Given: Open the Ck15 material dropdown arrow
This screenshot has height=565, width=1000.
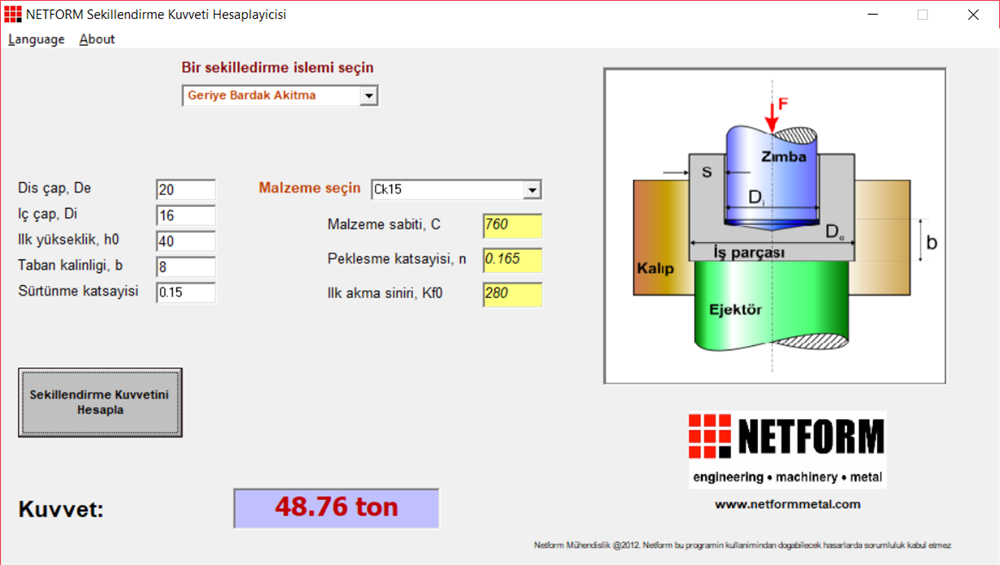Looking at the screenshot, I should coord(531,190).
